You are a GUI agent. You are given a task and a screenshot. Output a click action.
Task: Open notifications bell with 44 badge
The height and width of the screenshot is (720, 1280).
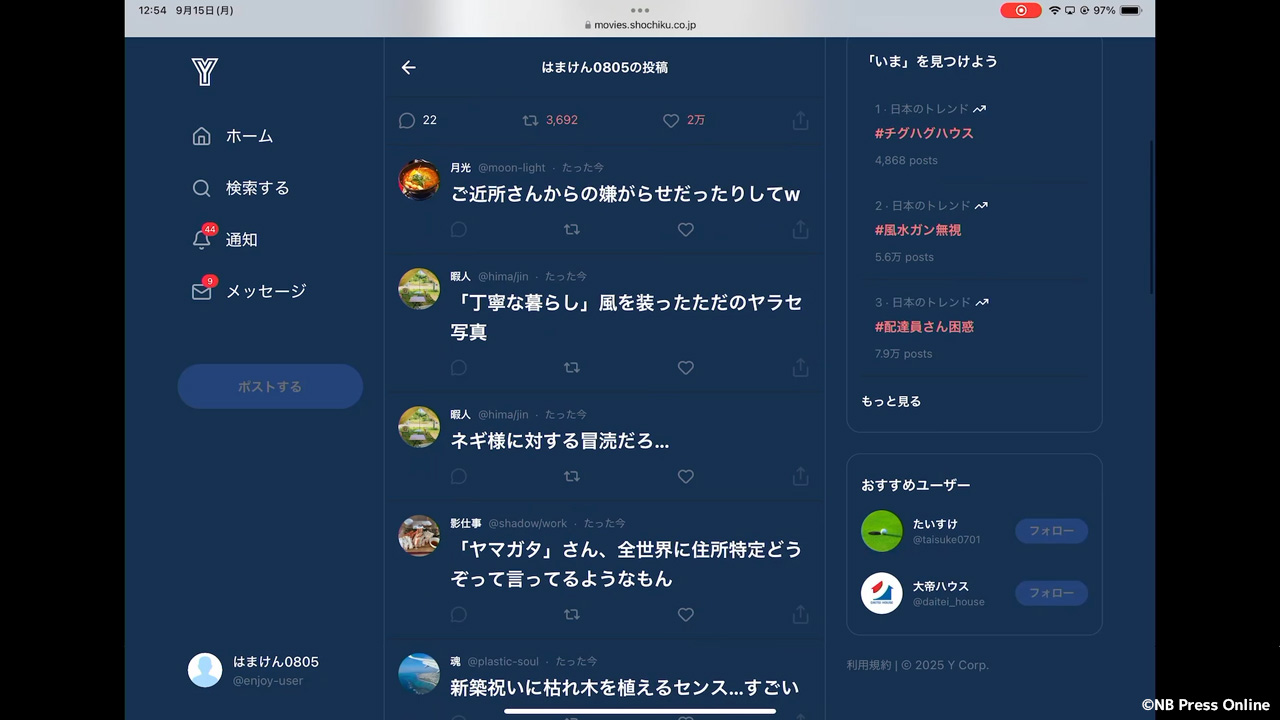point(203,239)
